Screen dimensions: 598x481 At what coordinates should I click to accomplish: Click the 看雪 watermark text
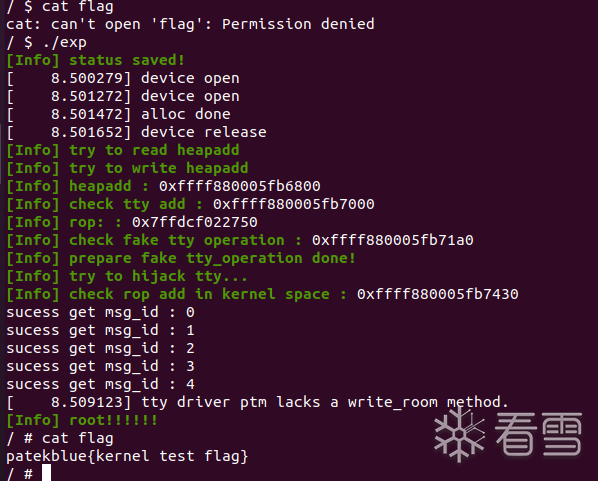[539, 434]
